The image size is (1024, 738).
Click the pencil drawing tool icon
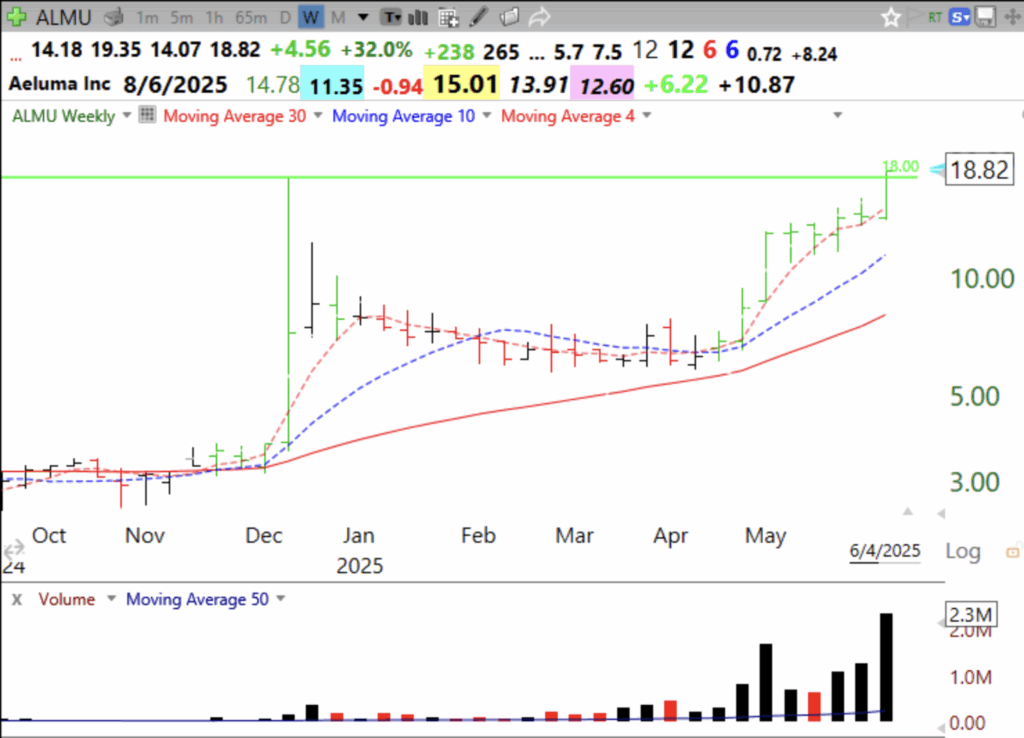477,17
